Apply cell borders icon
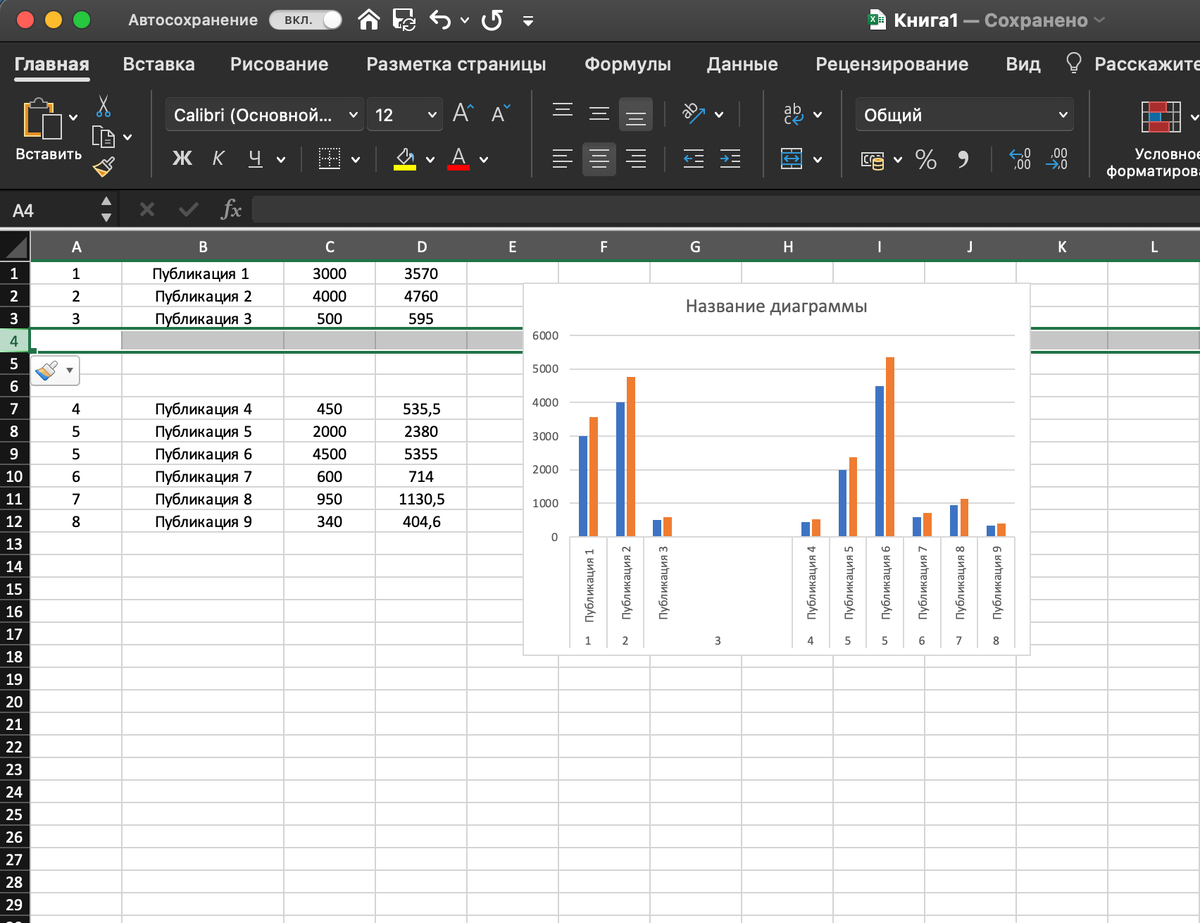 [330, 159]
